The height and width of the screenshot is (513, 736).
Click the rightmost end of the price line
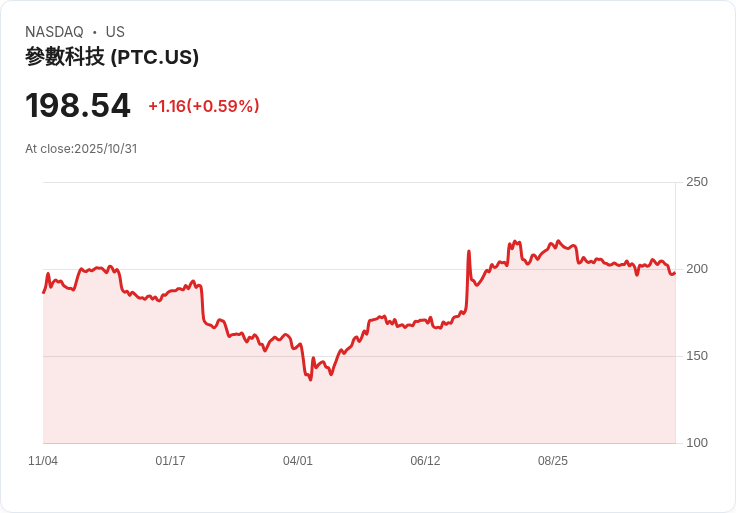pos(674,272)
